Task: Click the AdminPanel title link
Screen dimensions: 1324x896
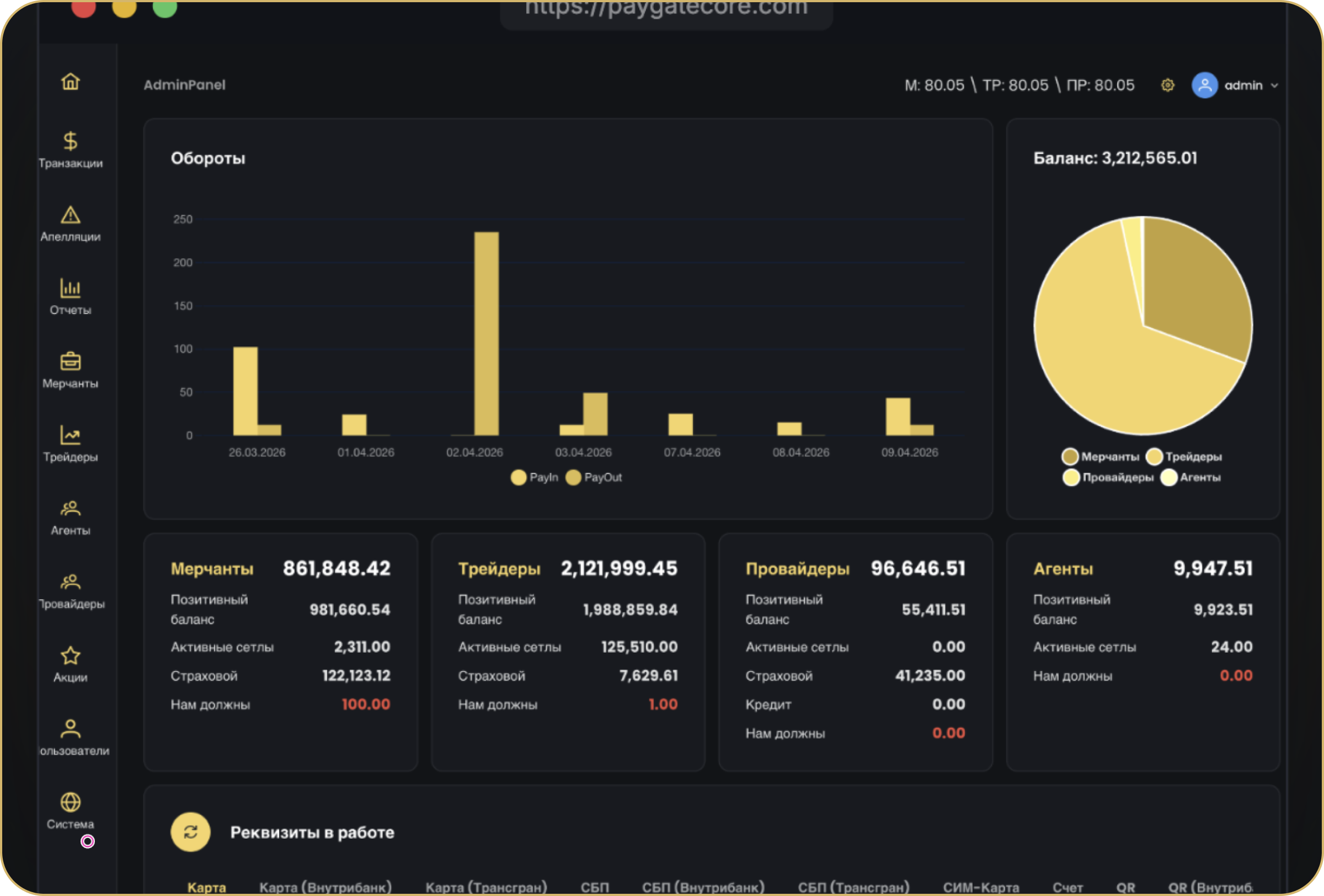Action: pos(184,85)
